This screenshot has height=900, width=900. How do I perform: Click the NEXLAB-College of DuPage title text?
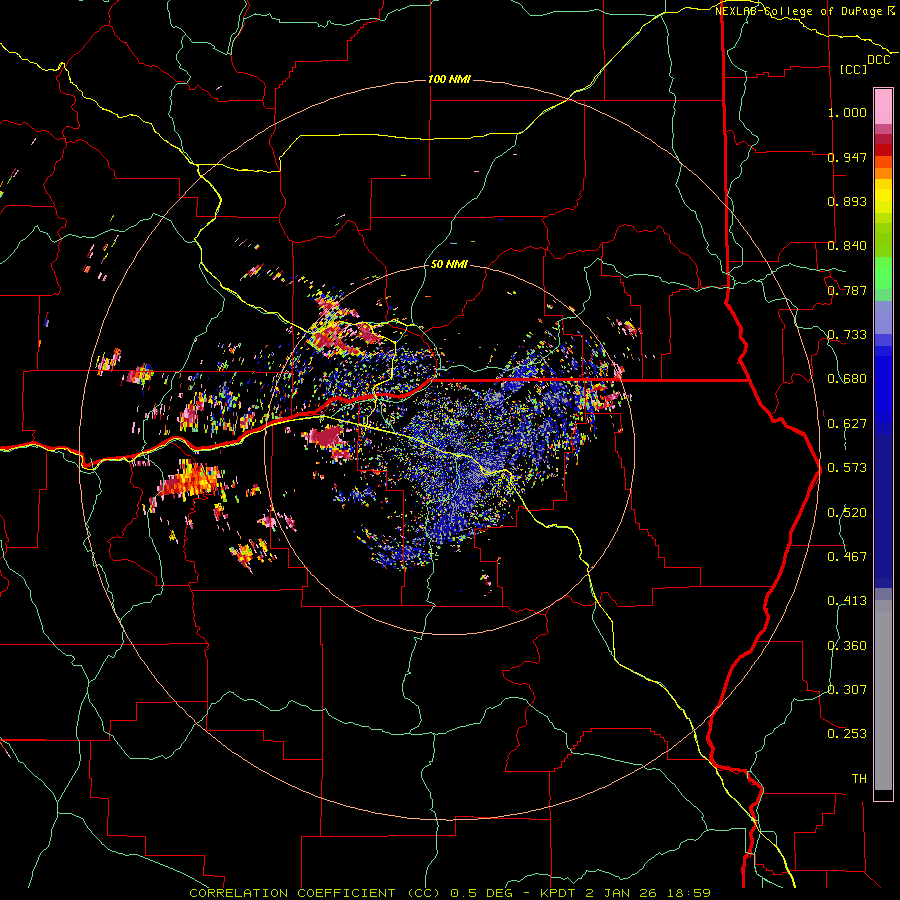pyautogui.click(x=804, y=11)
